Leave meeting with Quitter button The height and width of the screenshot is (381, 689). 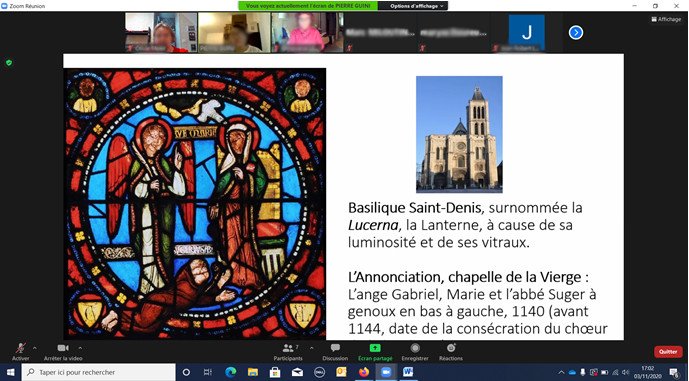pos(668,352)
